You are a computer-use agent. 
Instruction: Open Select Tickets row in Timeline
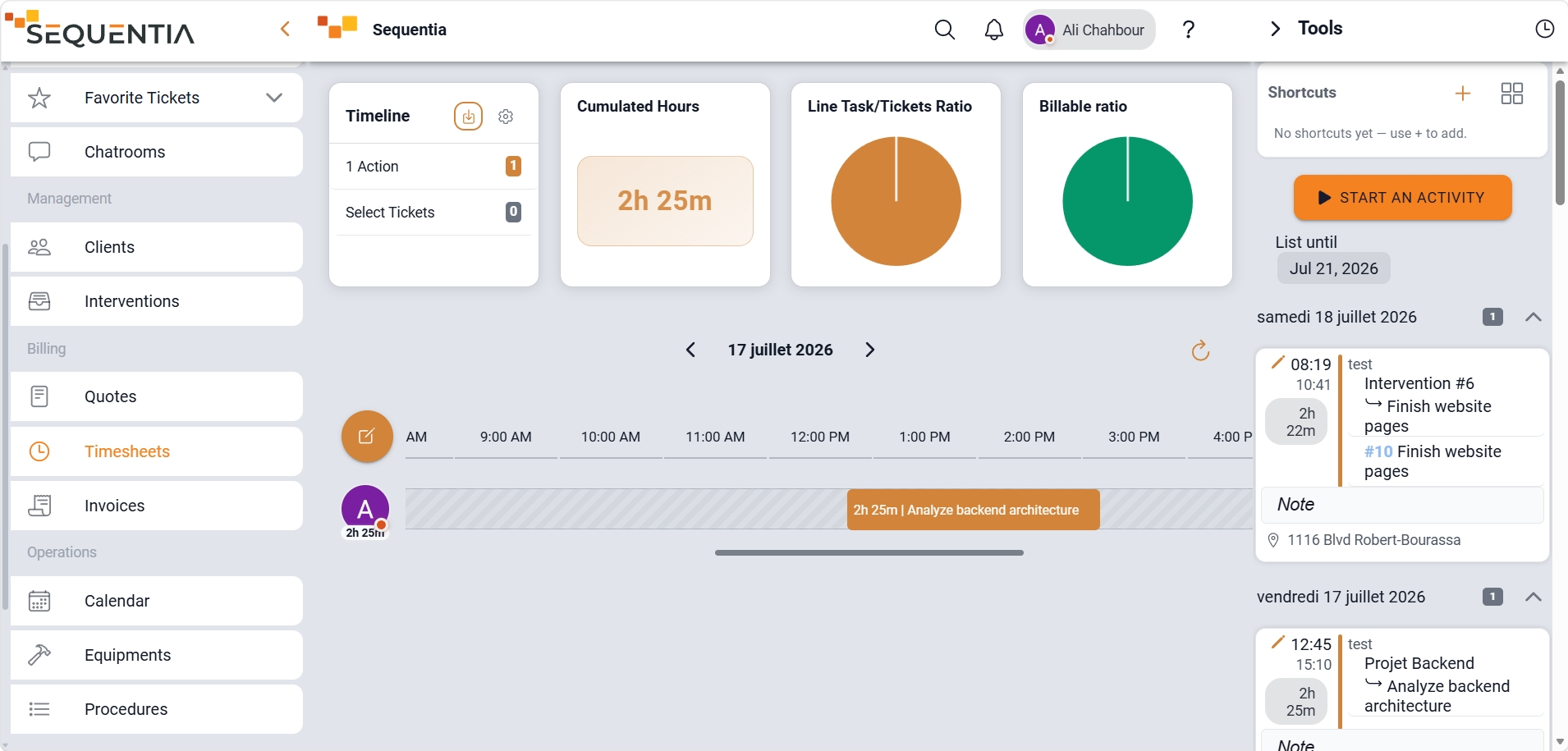tap(433, 213)
